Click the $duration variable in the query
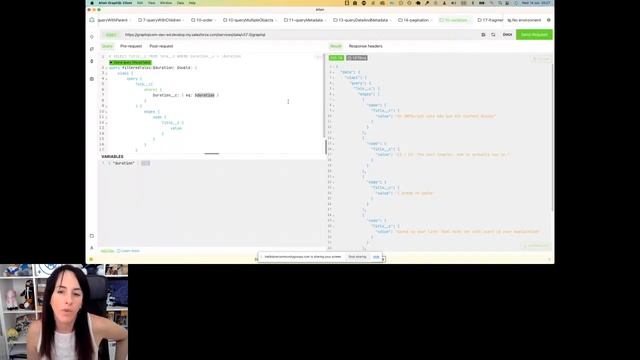The width and height of the screenshot is (640, 360). pos(204,95)
